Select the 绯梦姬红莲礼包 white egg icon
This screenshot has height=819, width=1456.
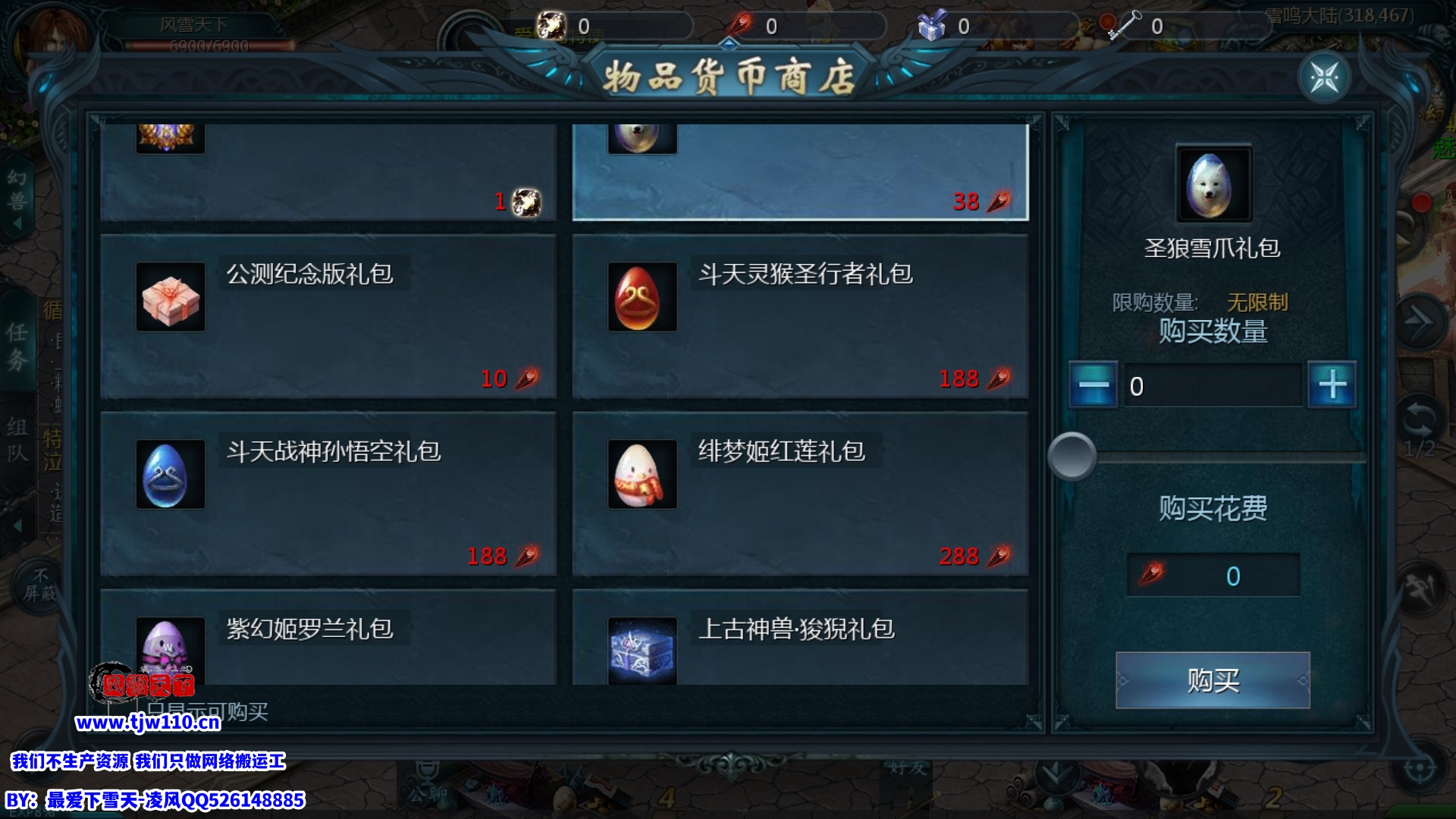pyautogui.click(x=642, y=475)
